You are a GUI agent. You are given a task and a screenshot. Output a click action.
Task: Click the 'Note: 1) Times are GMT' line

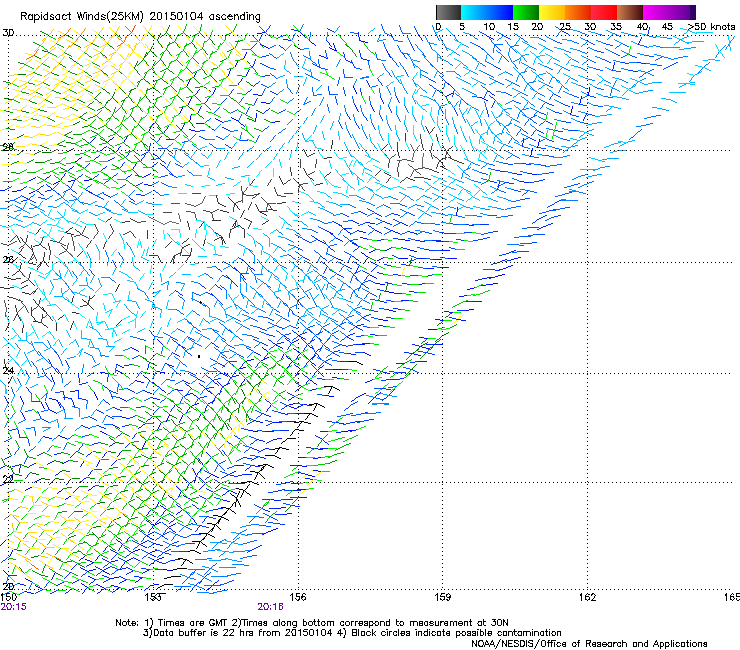click(x=311, y=623)
